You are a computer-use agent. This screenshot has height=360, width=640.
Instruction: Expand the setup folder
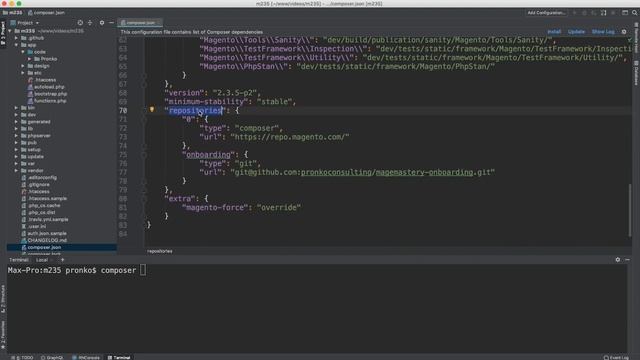(16, 150)
